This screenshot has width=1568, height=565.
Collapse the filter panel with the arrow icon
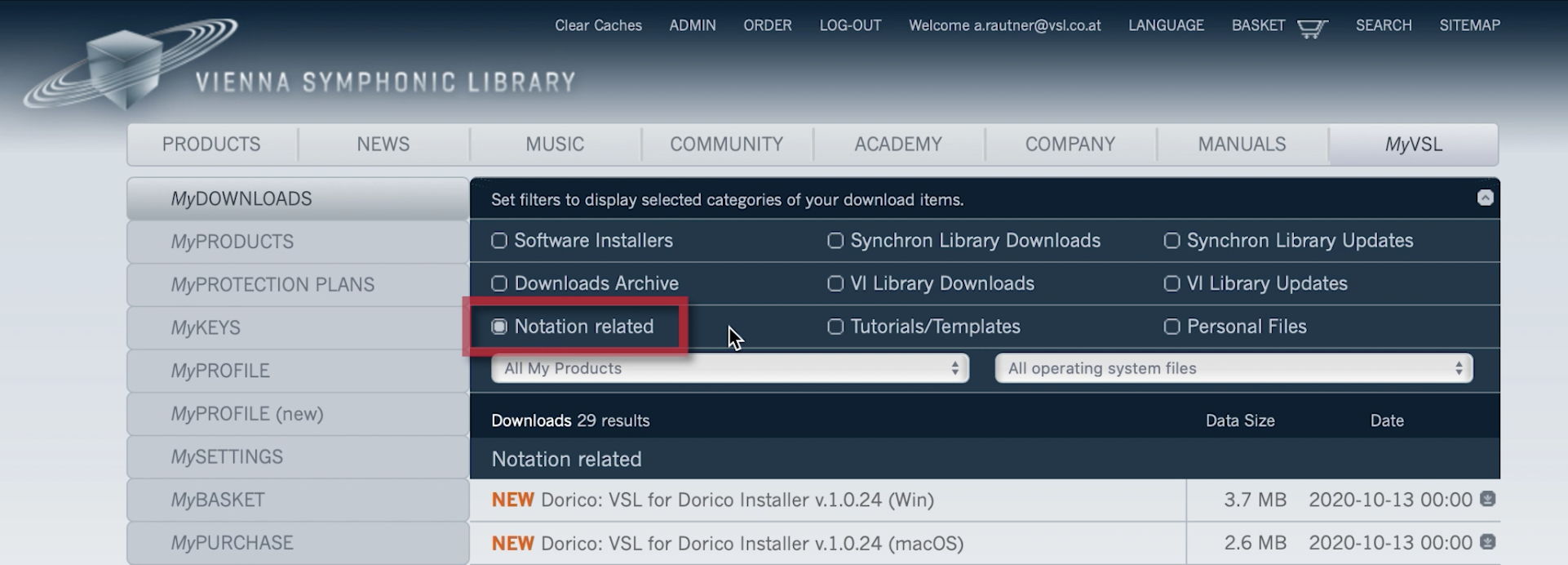[x=1485, y=198]
